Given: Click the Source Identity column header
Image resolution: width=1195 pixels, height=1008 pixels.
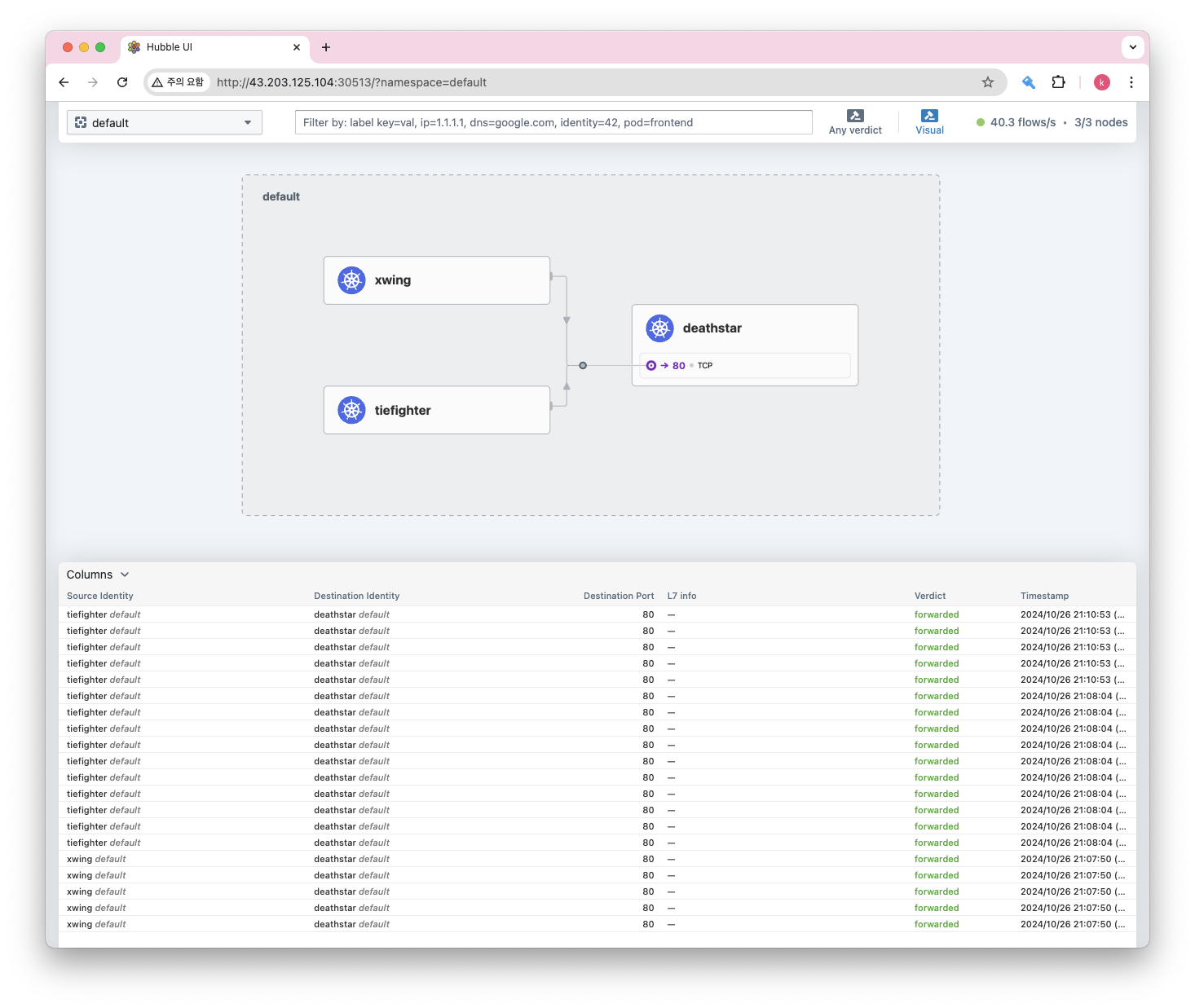Looking at the screenshot, I should (100, 596).
